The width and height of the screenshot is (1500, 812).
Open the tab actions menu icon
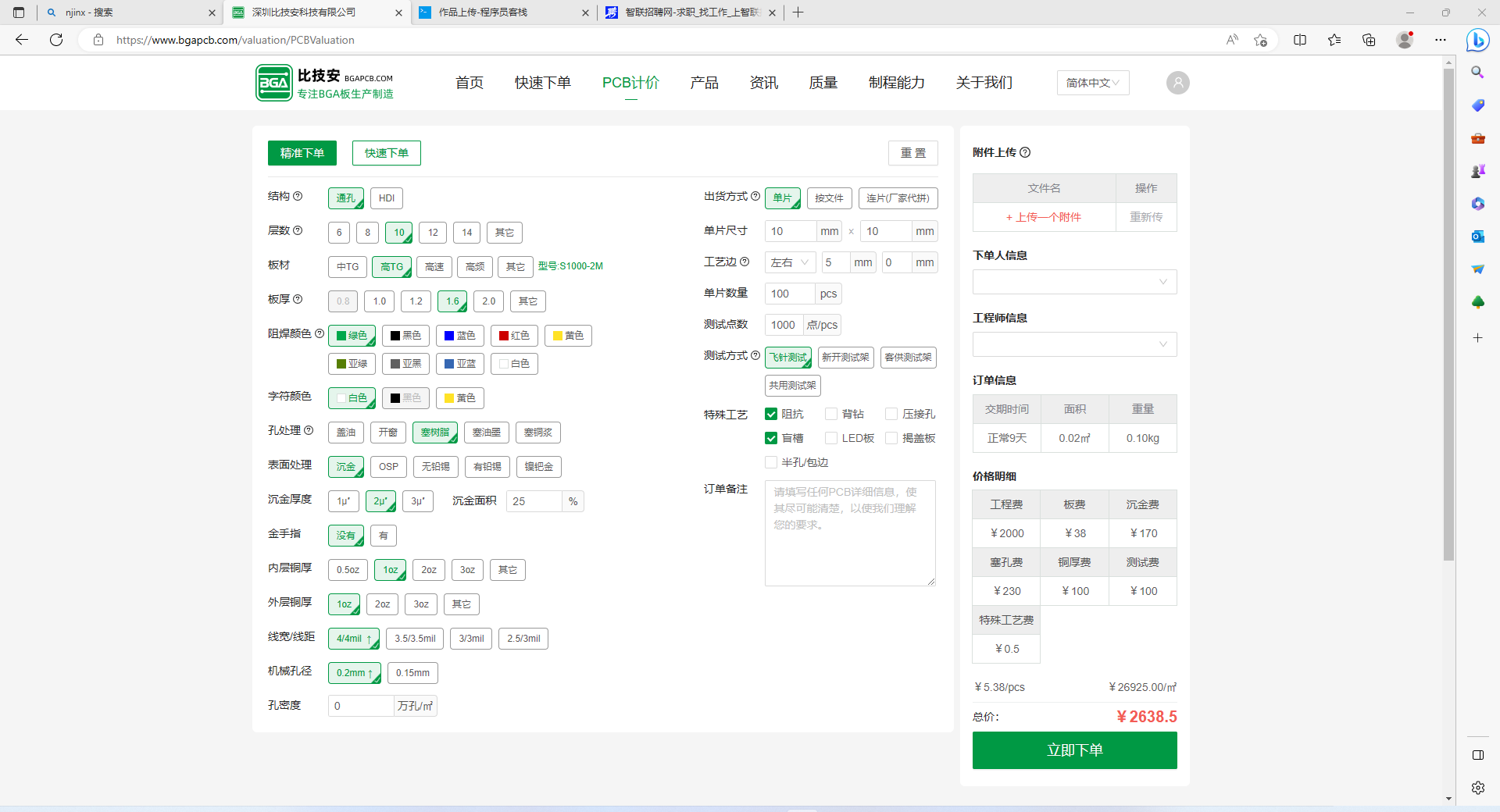19,12
